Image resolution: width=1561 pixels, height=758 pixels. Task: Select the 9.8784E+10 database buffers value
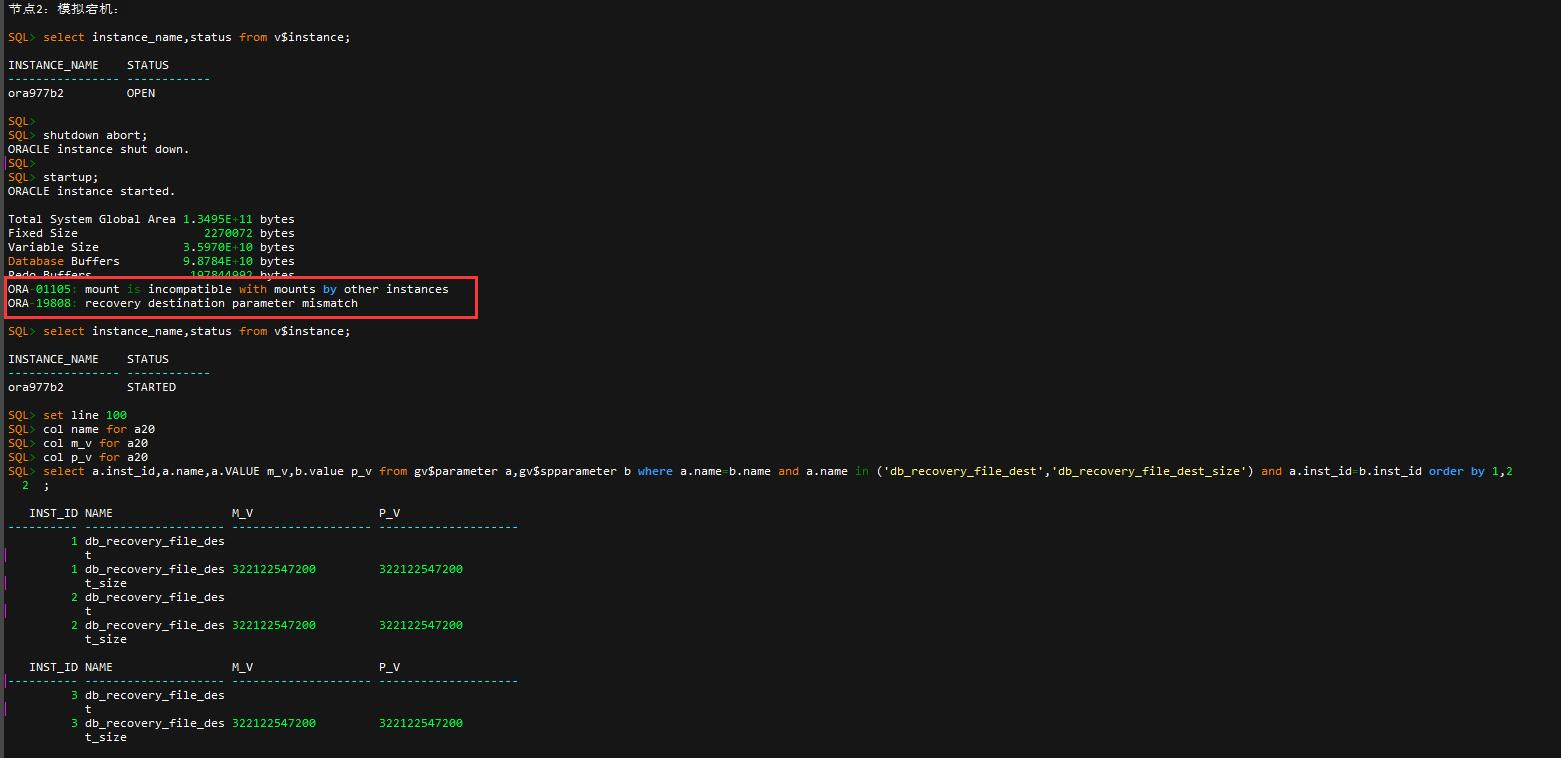click(x=218, y=261)
